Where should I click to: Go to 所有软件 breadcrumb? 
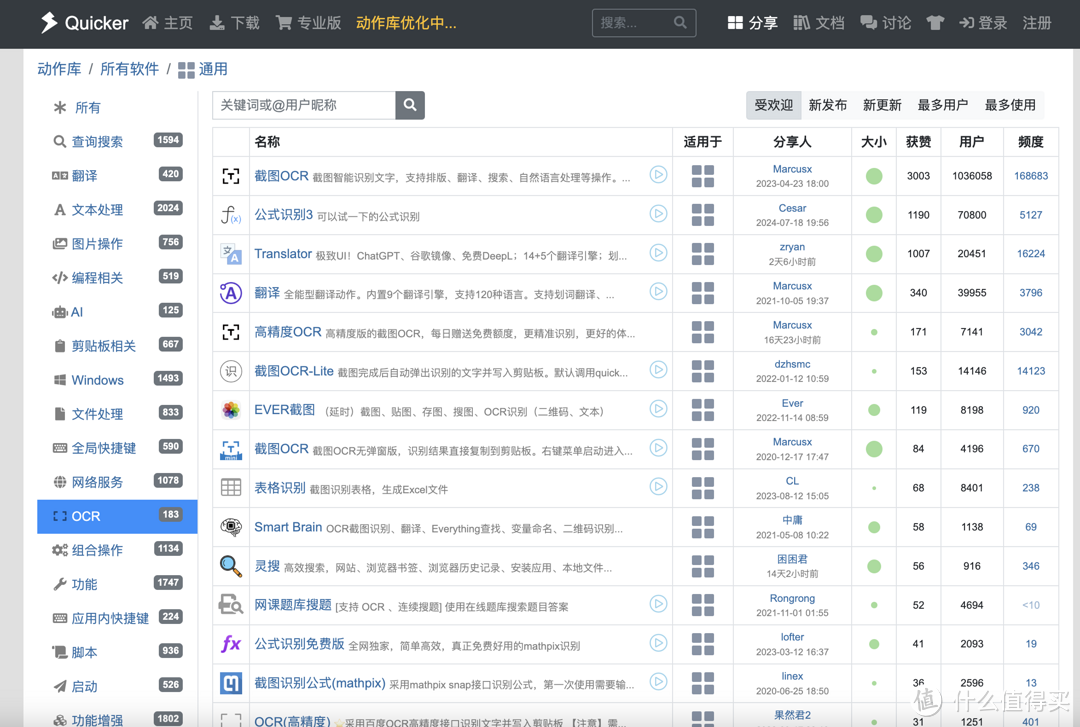129,69
